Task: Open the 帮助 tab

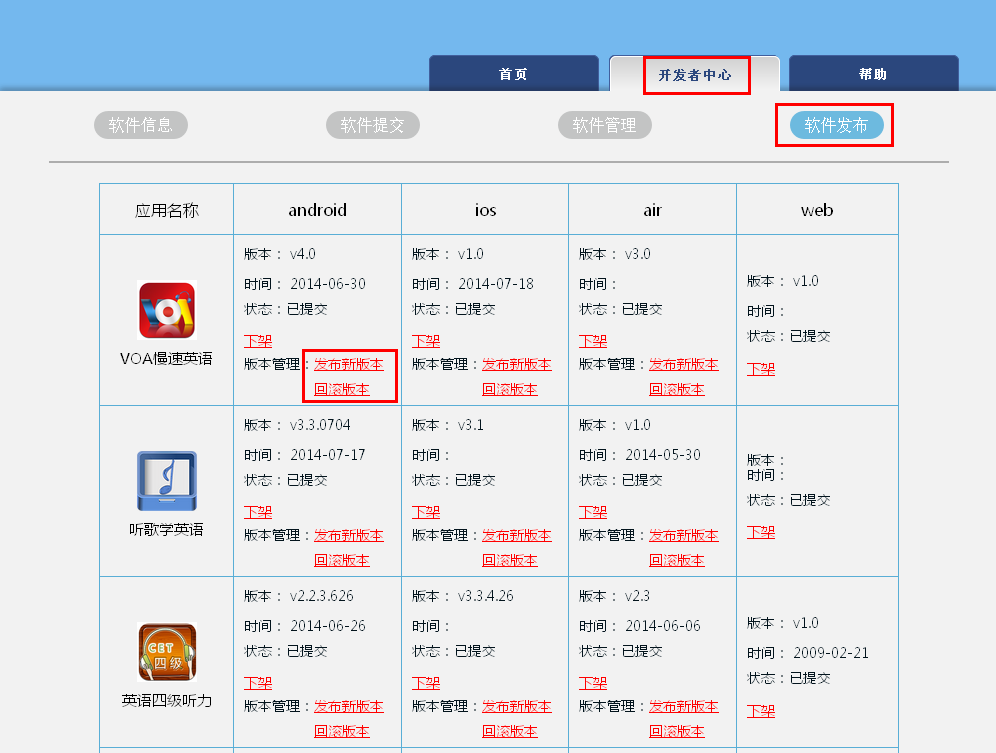Action: (873, 74)
